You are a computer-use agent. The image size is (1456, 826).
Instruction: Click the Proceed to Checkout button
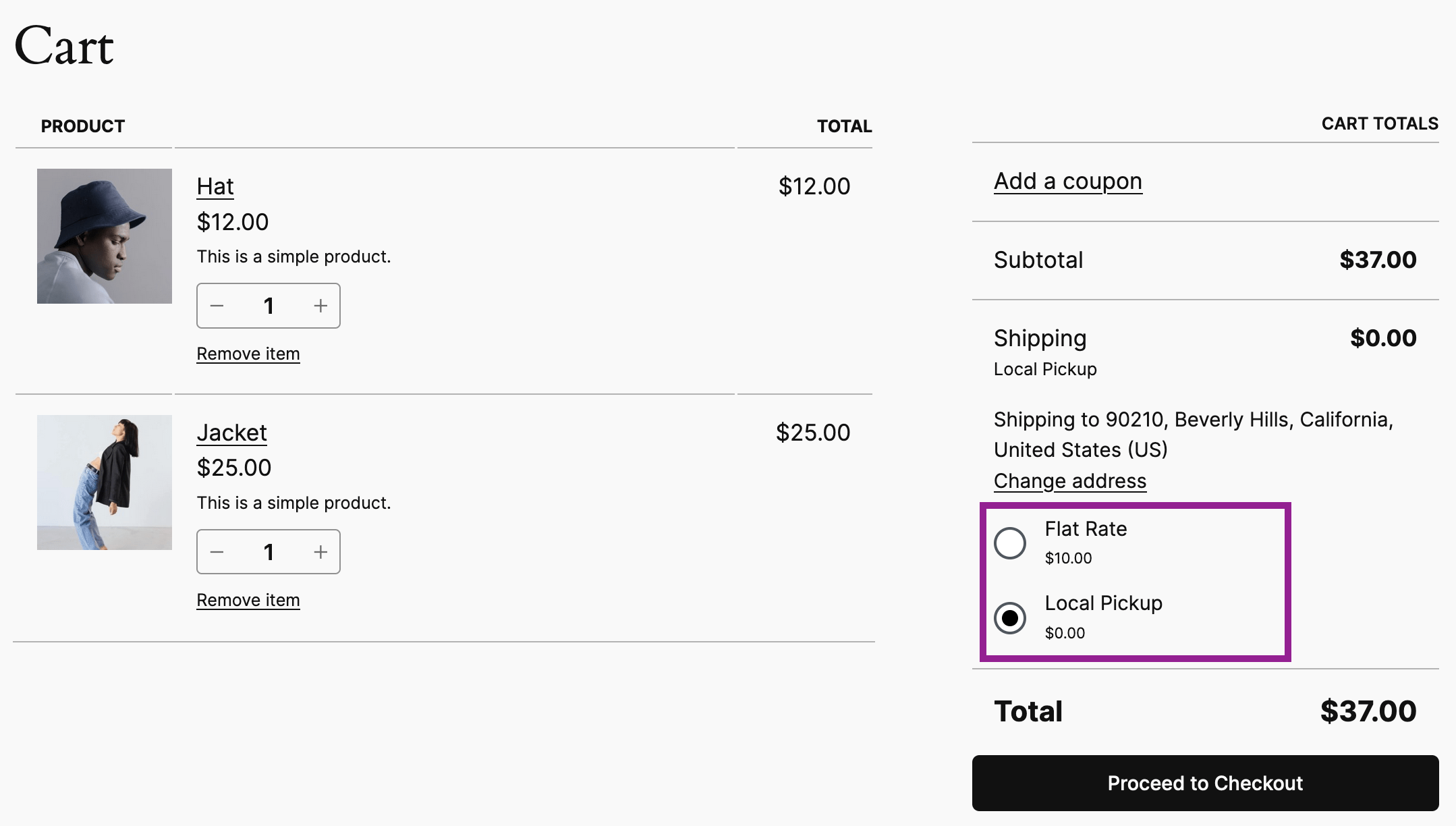pos(1204,783)
